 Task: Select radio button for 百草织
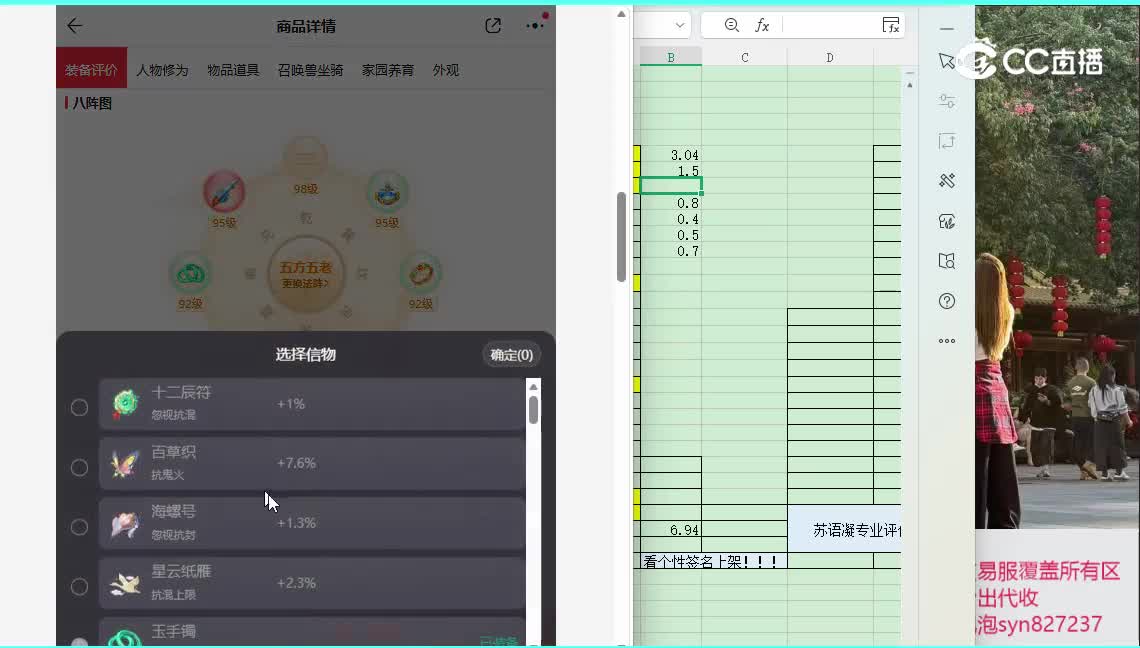tap(79, 467)
